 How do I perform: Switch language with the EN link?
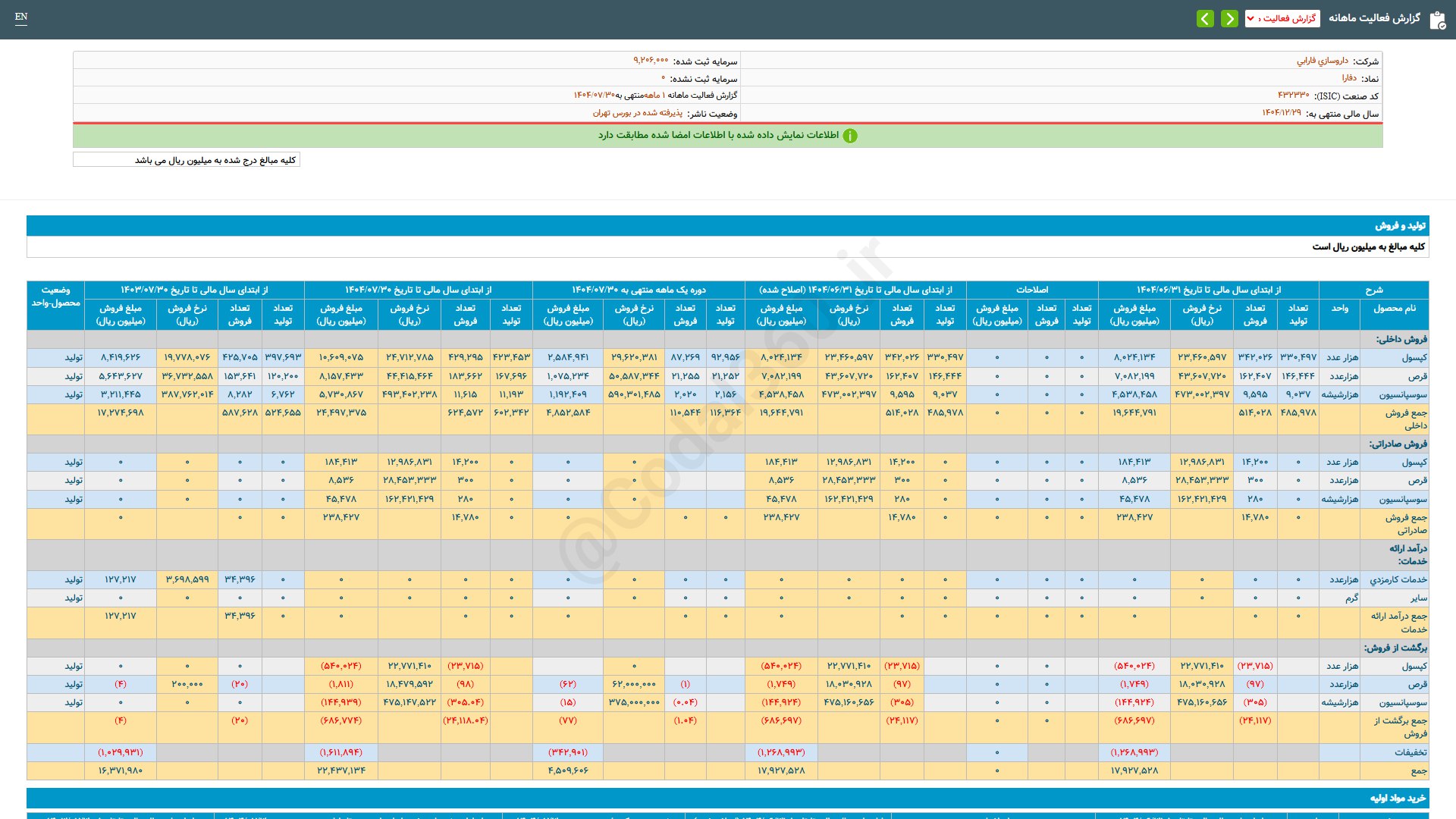[x=21, y=17]
